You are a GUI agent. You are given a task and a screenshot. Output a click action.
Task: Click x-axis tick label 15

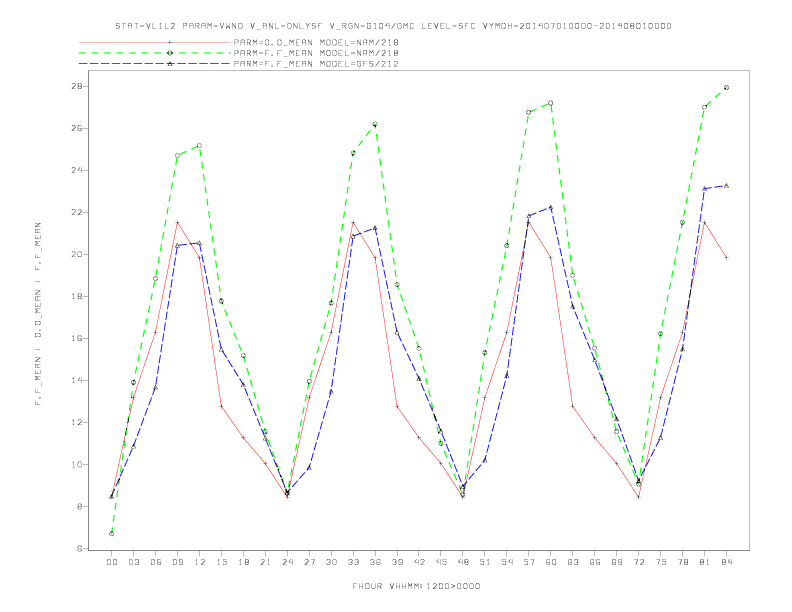click(221, 562)
